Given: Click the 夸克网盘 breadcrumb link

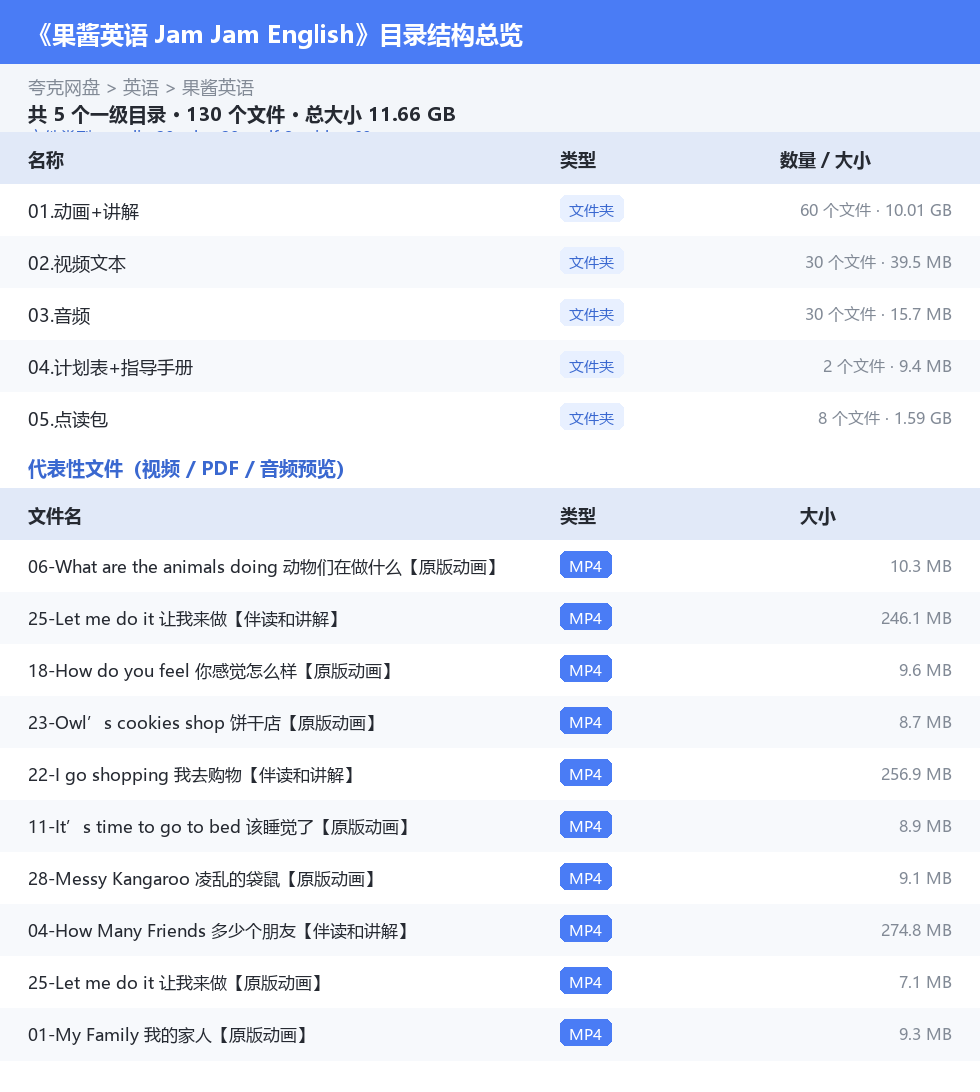Looking at the screenshot, I should coord(64,88).
